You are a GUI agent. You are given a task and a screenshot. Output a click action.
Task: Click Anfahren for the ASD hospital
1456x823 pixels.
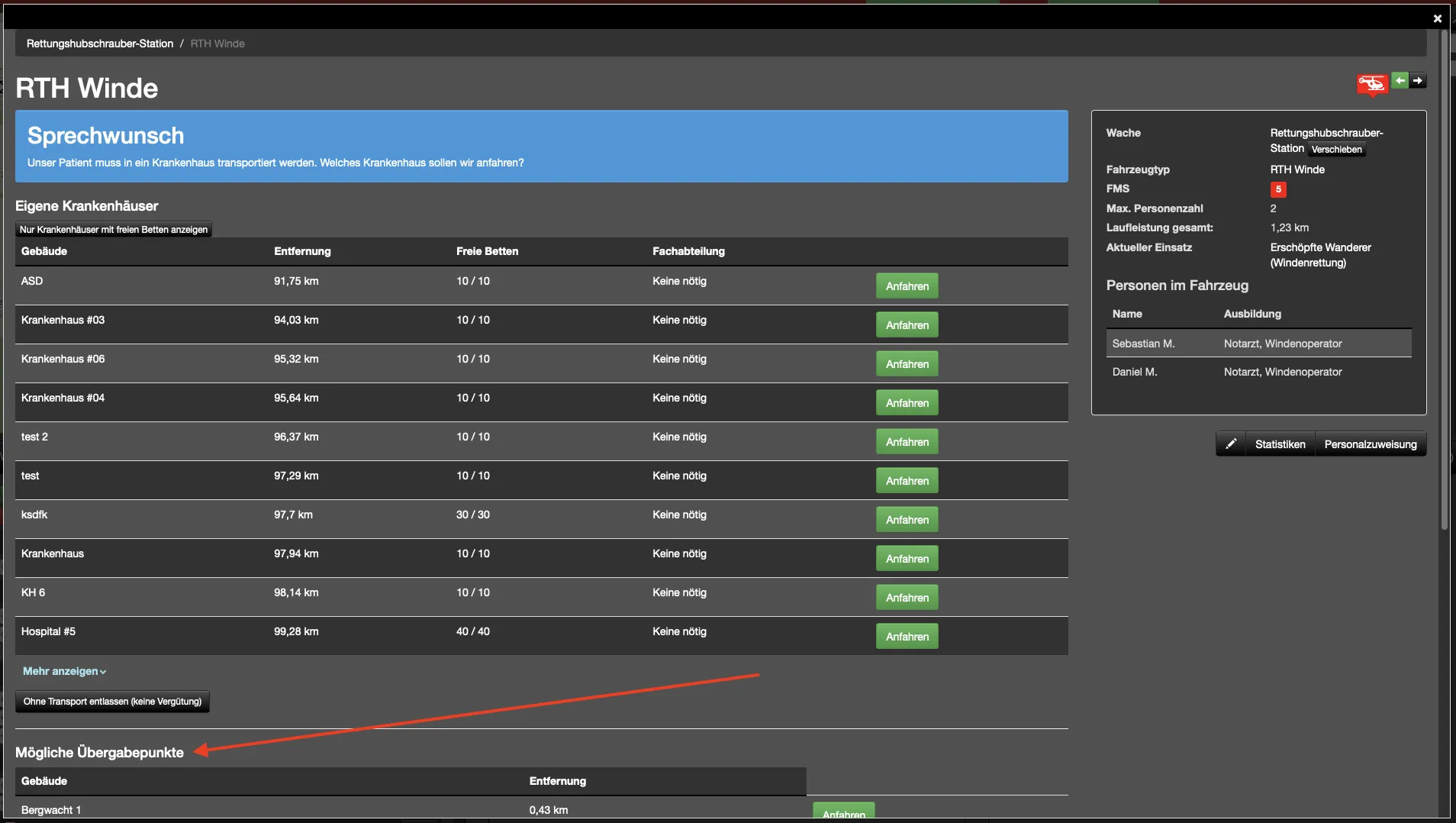(x=907, y=286)
